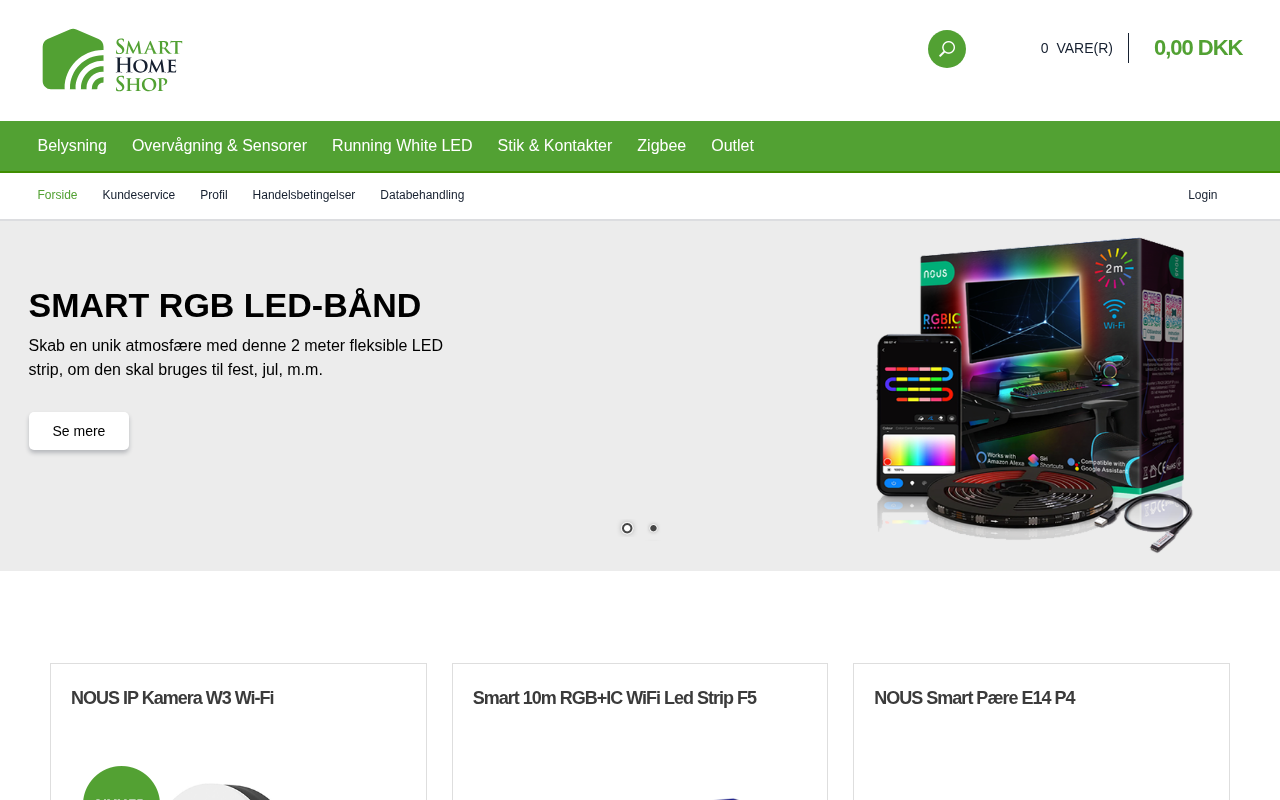The height and width of the screenshot is (800, 1280).
Task: Select the first carousel slide dot
Action: coord(627,528)
